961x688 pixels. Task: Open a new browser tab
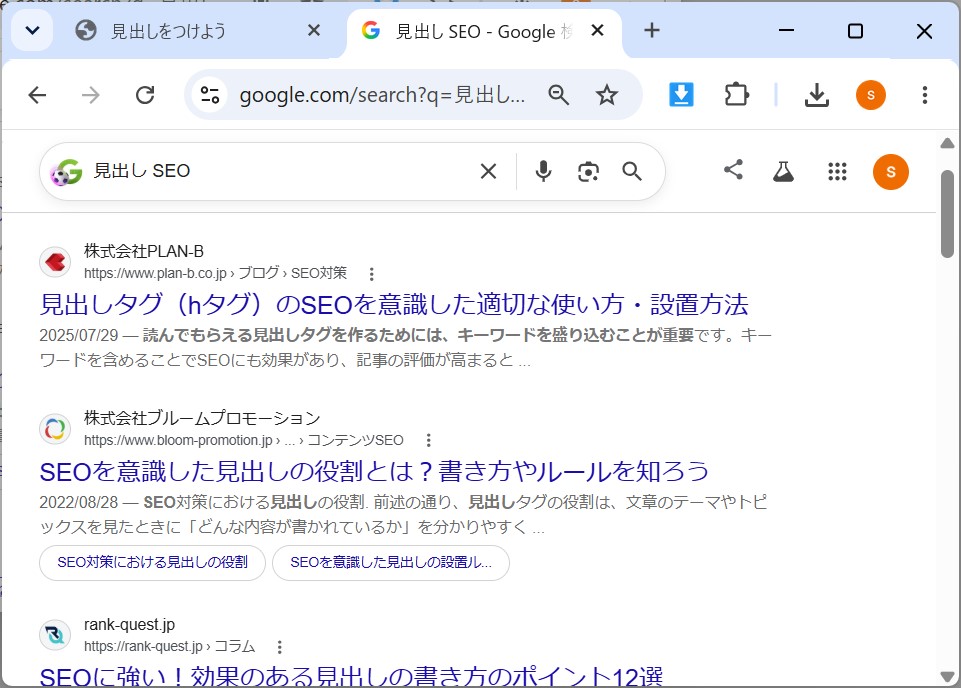click(652, 30)
